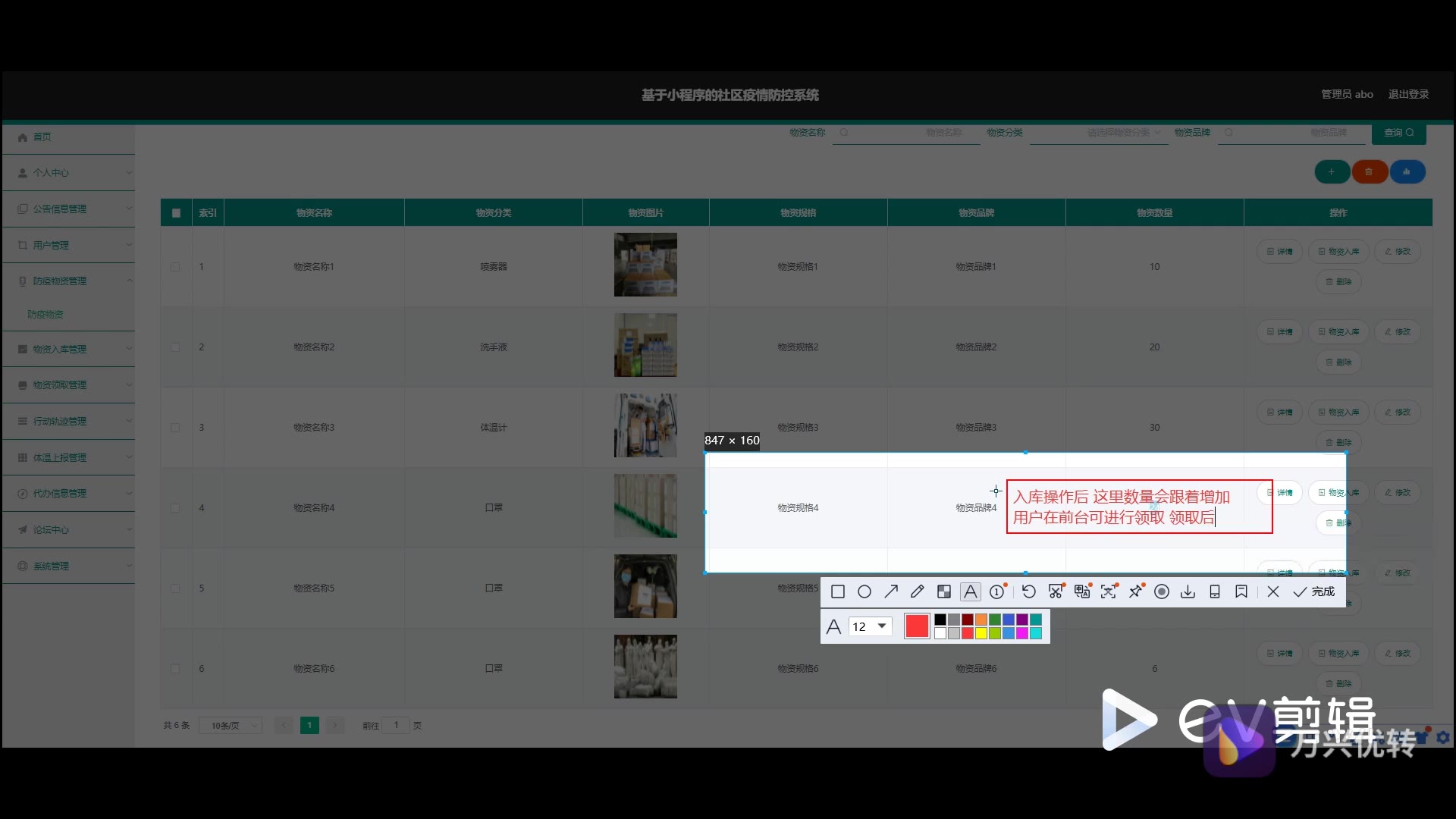Viewport: 1456px width, 819px height.
Task: Run text recognition on the capture
Action: coord(1109,591)
